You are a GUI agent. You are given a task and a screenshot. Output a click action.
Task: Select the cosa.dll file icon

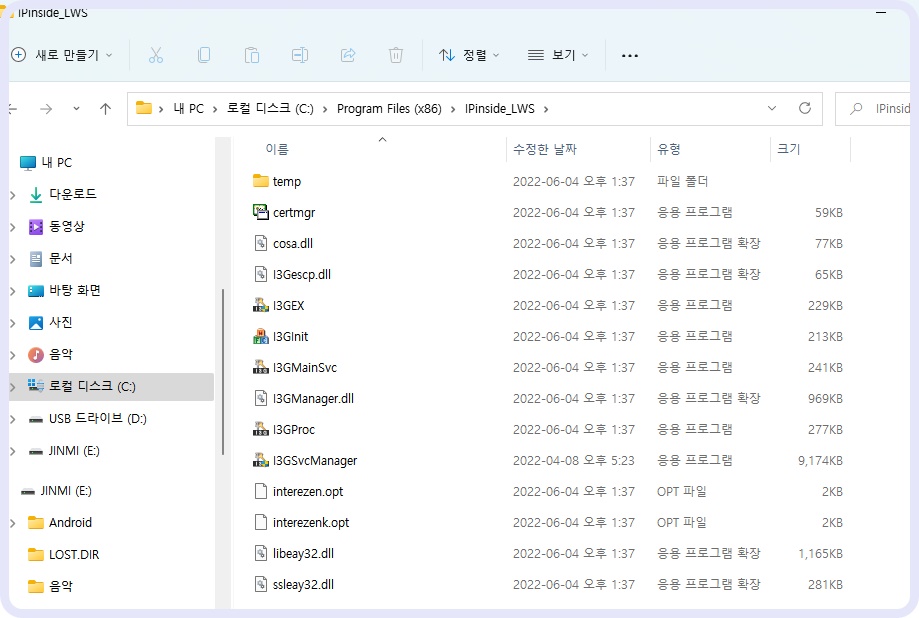point(261,243)
